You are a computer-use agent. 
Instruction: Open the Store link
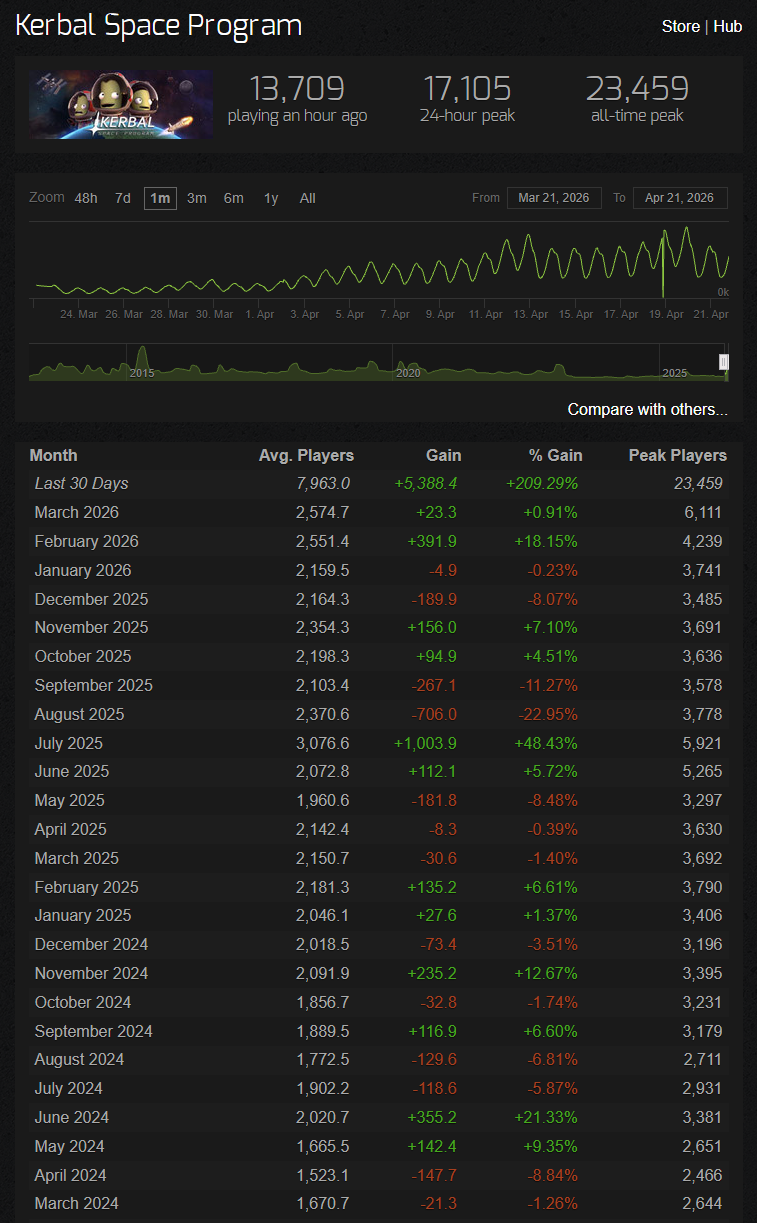(x=680, y=26)
